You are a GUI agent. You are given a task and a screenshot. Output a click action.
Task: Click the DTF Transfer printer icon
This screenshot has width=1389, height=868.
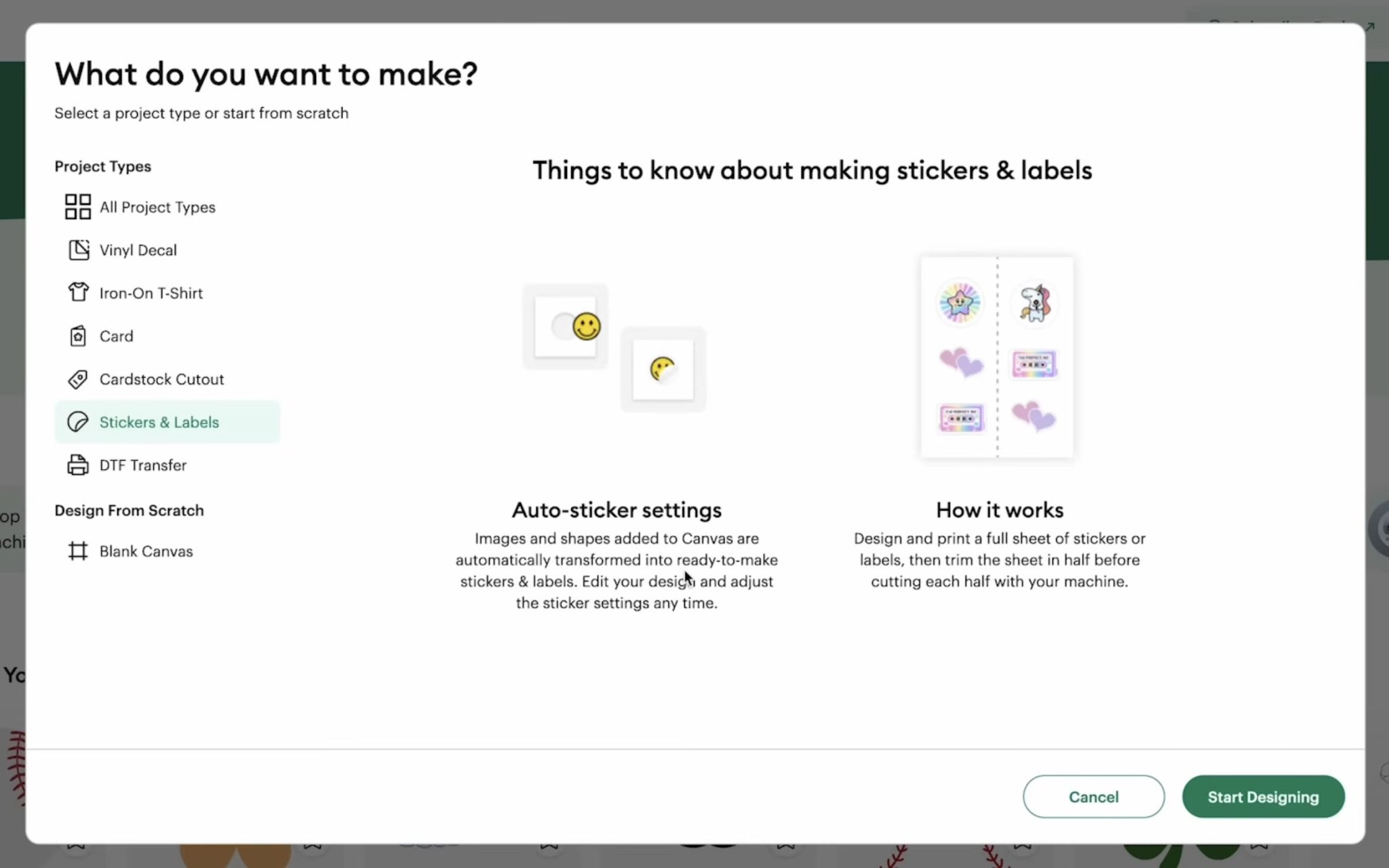pyautogui.click(x=77, y=465)
